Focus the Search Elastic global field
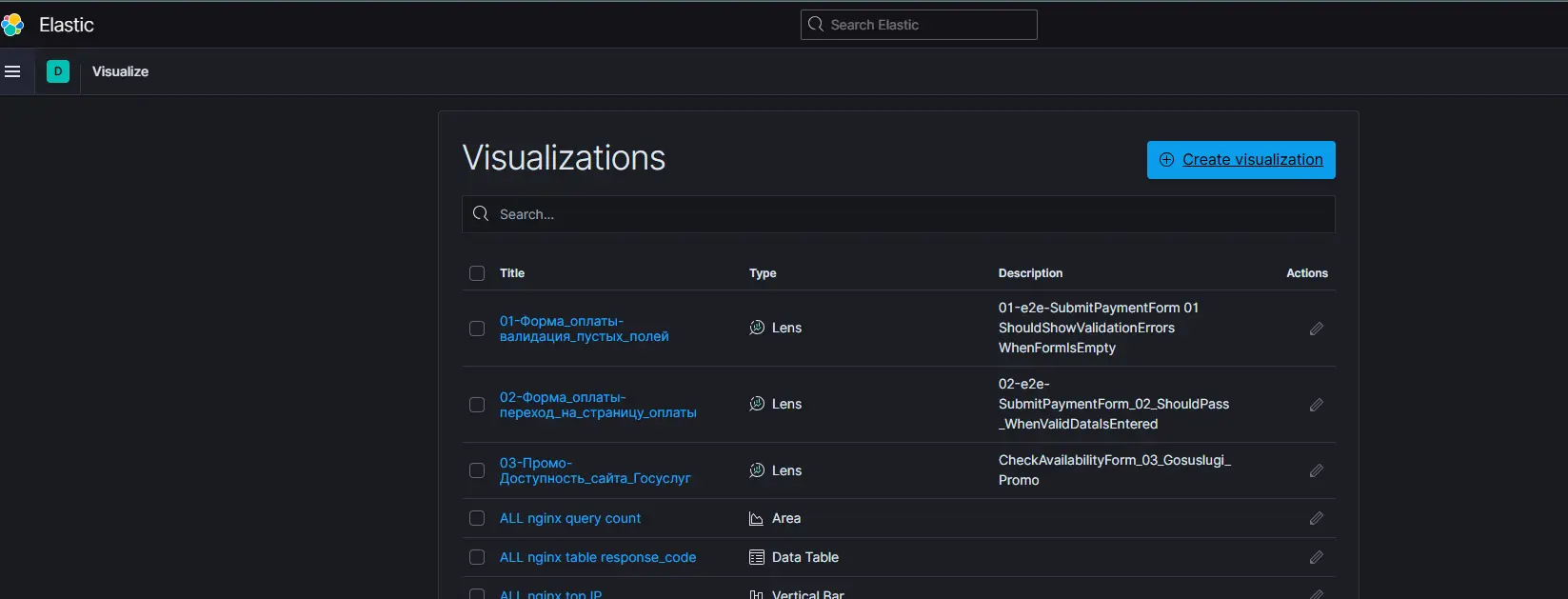The width and height of the screenshot is (1568, 599). coord(919,25)
